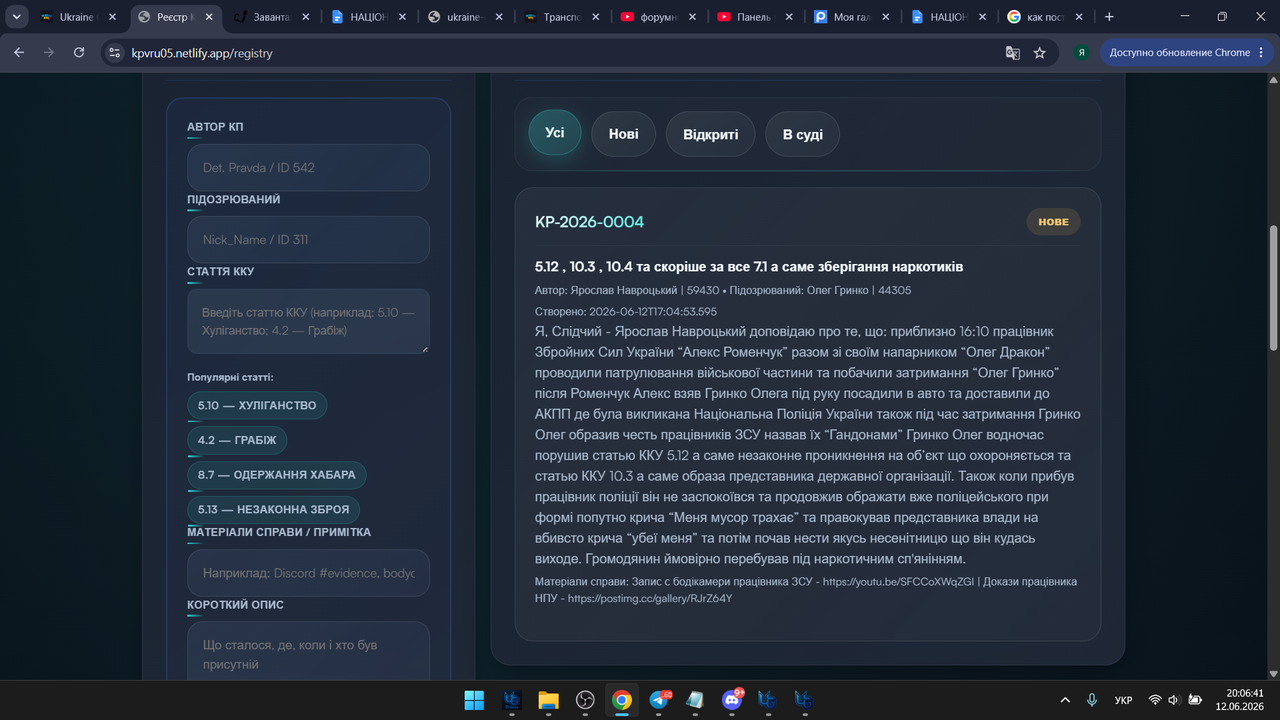Click the browser Forward arrow
Image resolution: width=1280 pixels, height=720 pixels.
tap(49, 53)
